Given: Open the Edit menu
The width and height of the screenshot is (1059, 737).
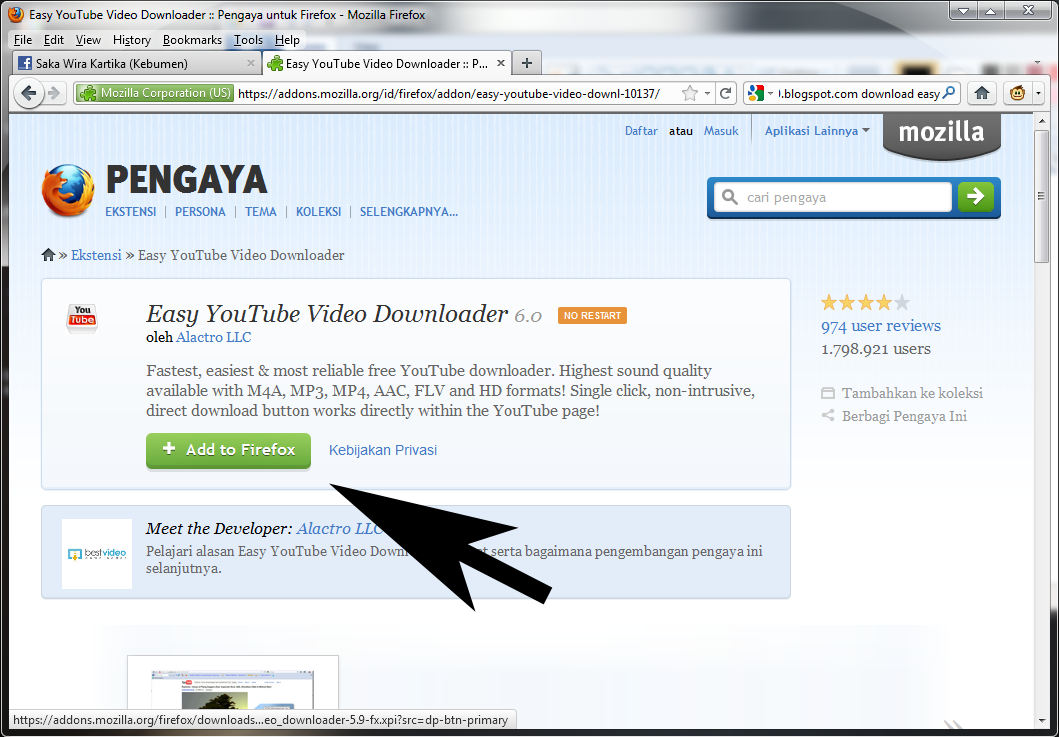Looking at the screenshot, I should click(54, 40).
